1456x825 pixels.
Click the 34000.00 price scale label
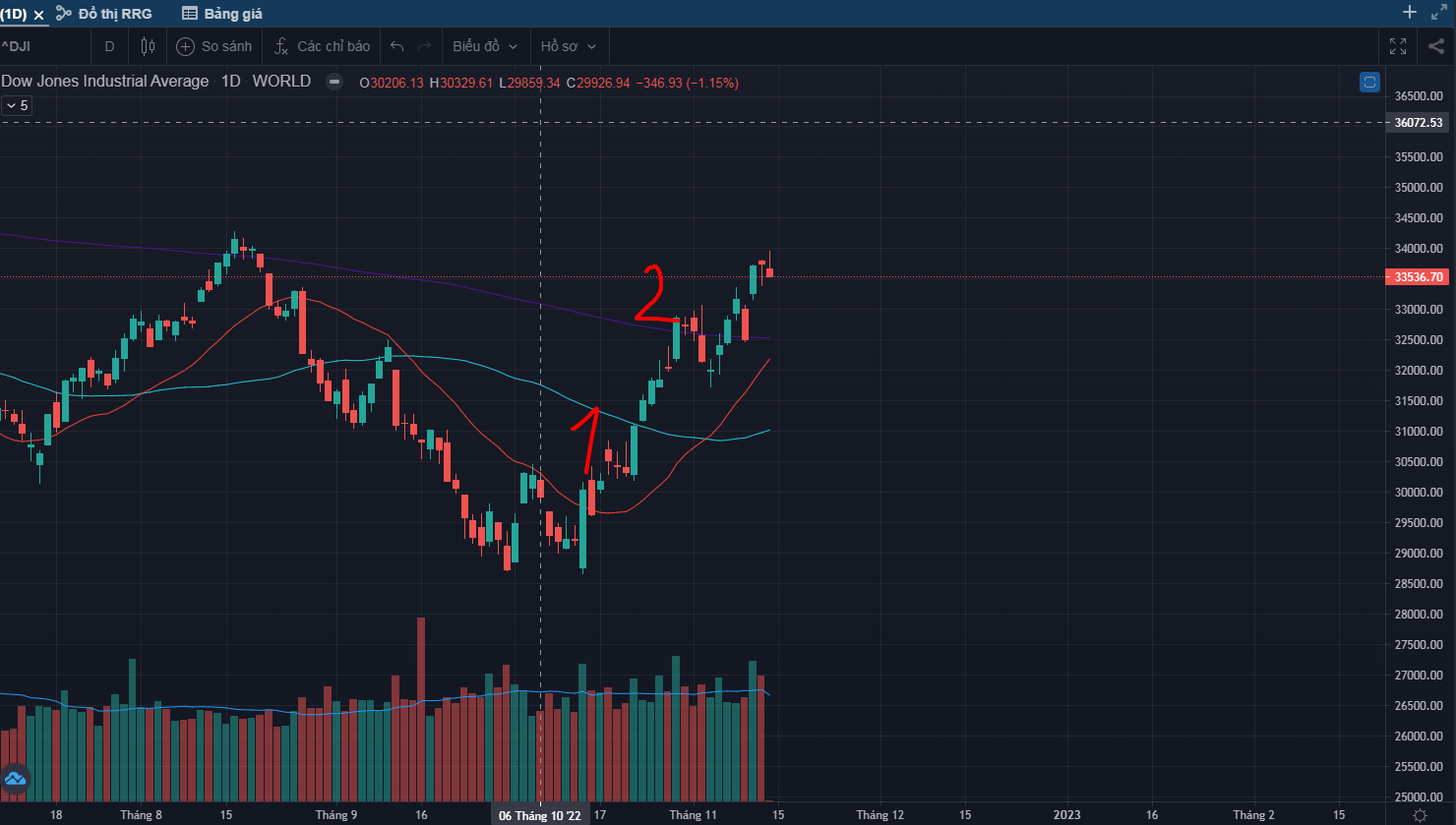[1419, 249]
